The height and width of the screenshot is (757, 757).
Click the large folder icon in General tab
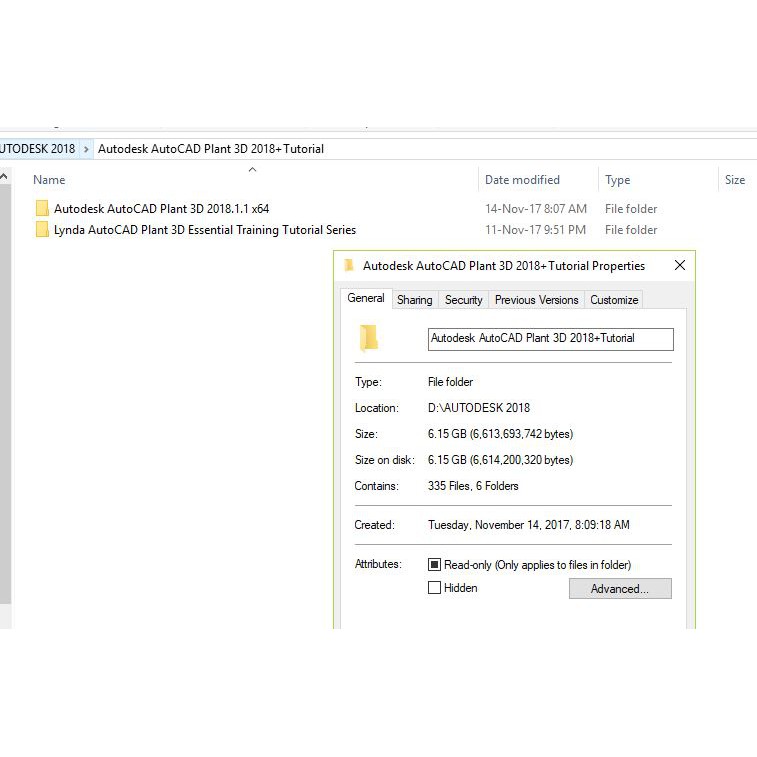pyautogui.click(x=369, y=338)
